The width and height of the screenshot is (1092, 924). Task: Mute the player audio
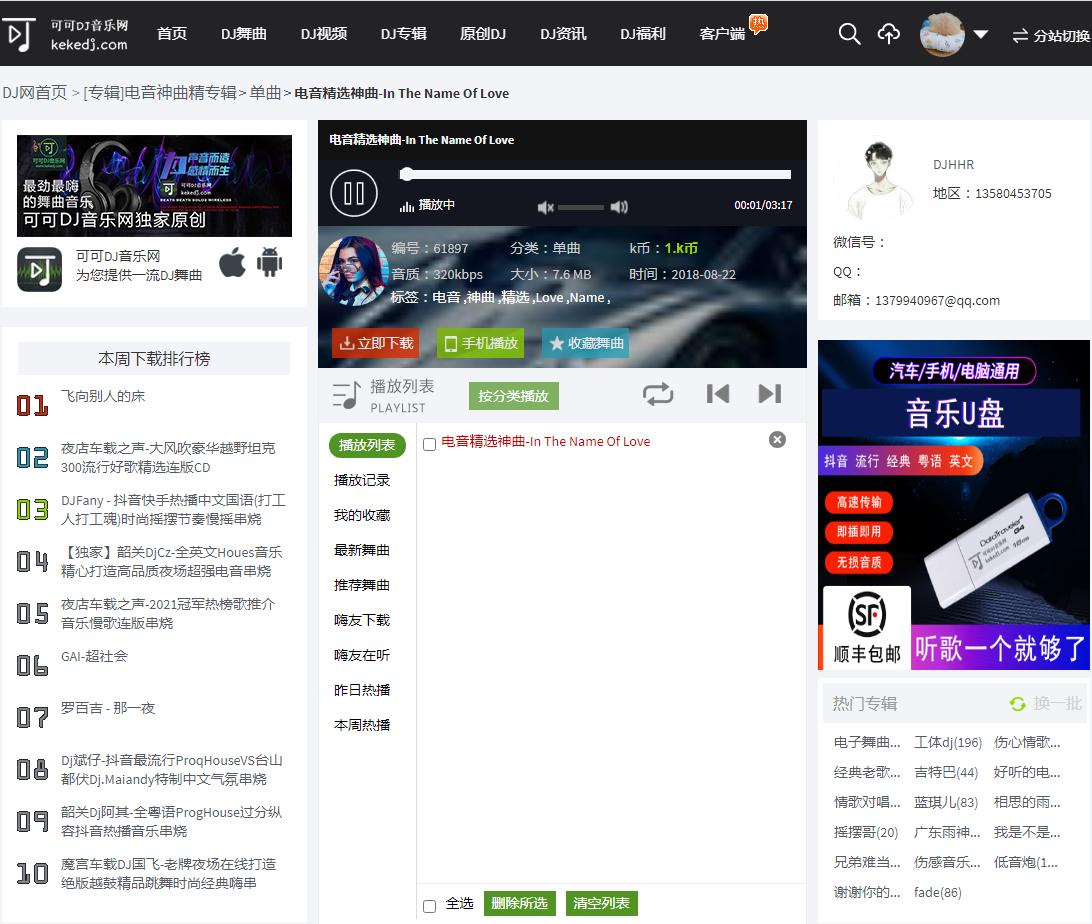pos(545,207)
